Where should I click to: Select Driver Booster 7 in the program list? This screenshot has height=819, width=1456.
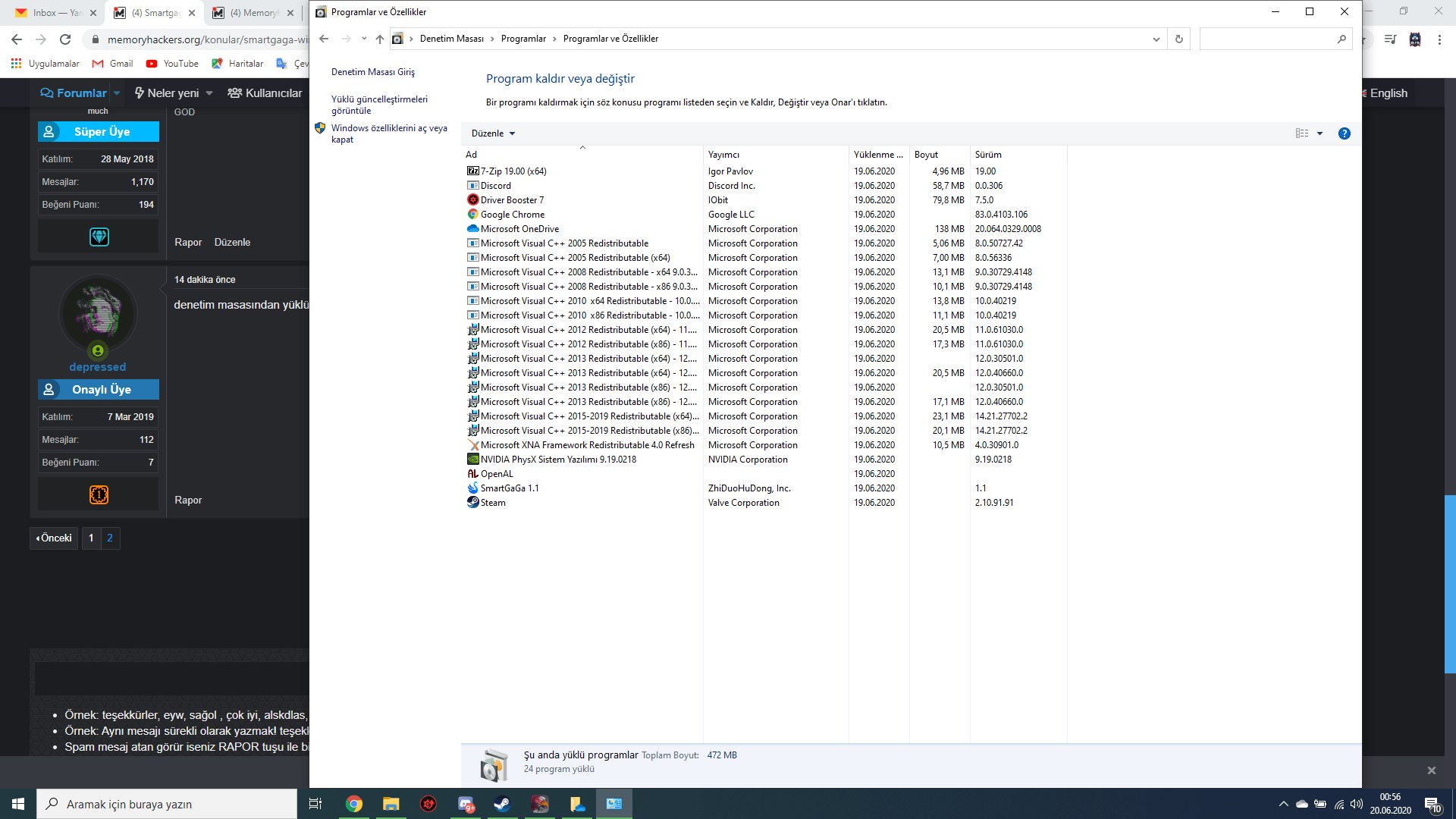(x=512, y=200)
